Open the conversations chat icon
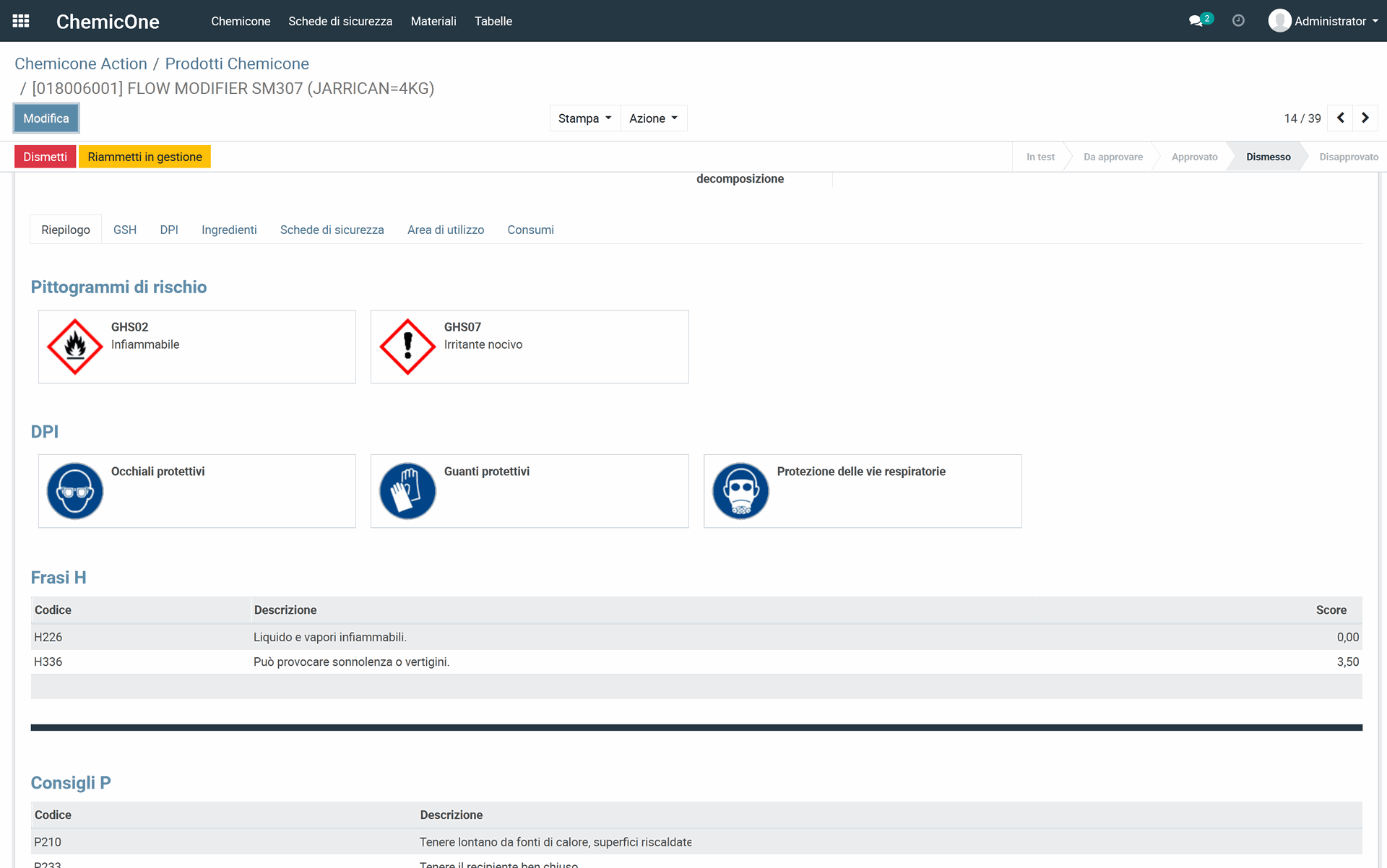 (x=1196, y=21)
